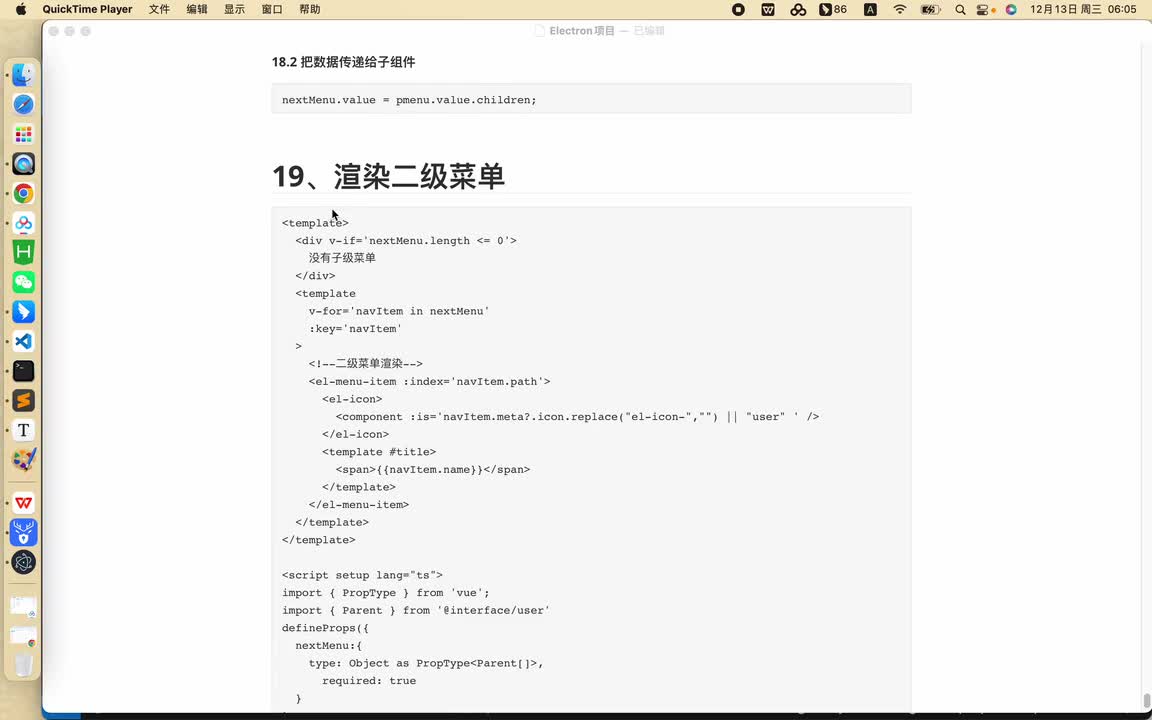Open the 编辑 menu
The height and width of the screenshot is (720, 1152).
pos(197,10)
